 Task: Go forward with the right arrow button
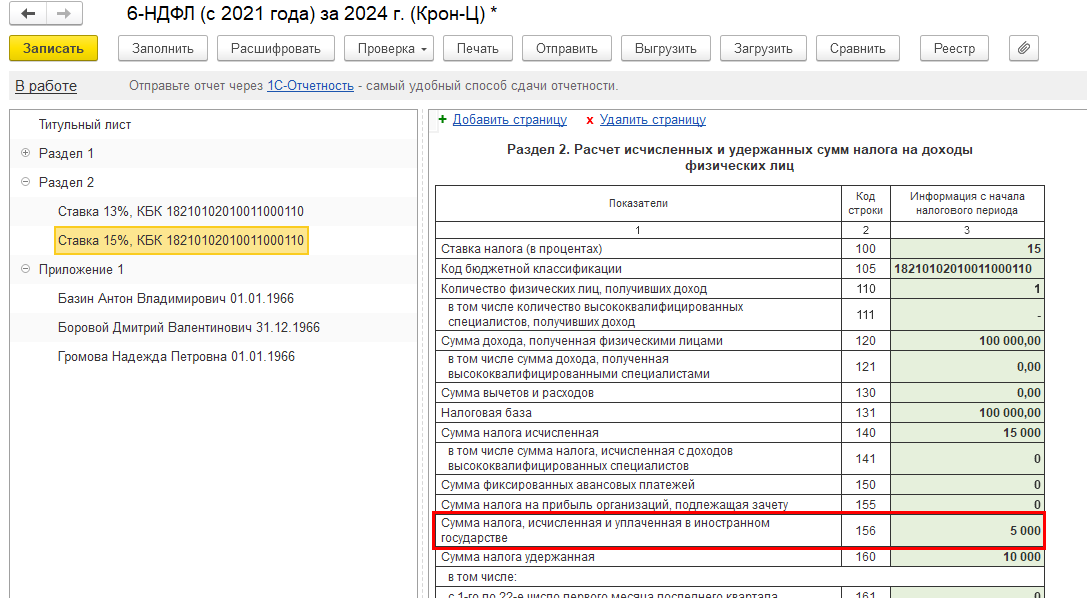point(64,13)
